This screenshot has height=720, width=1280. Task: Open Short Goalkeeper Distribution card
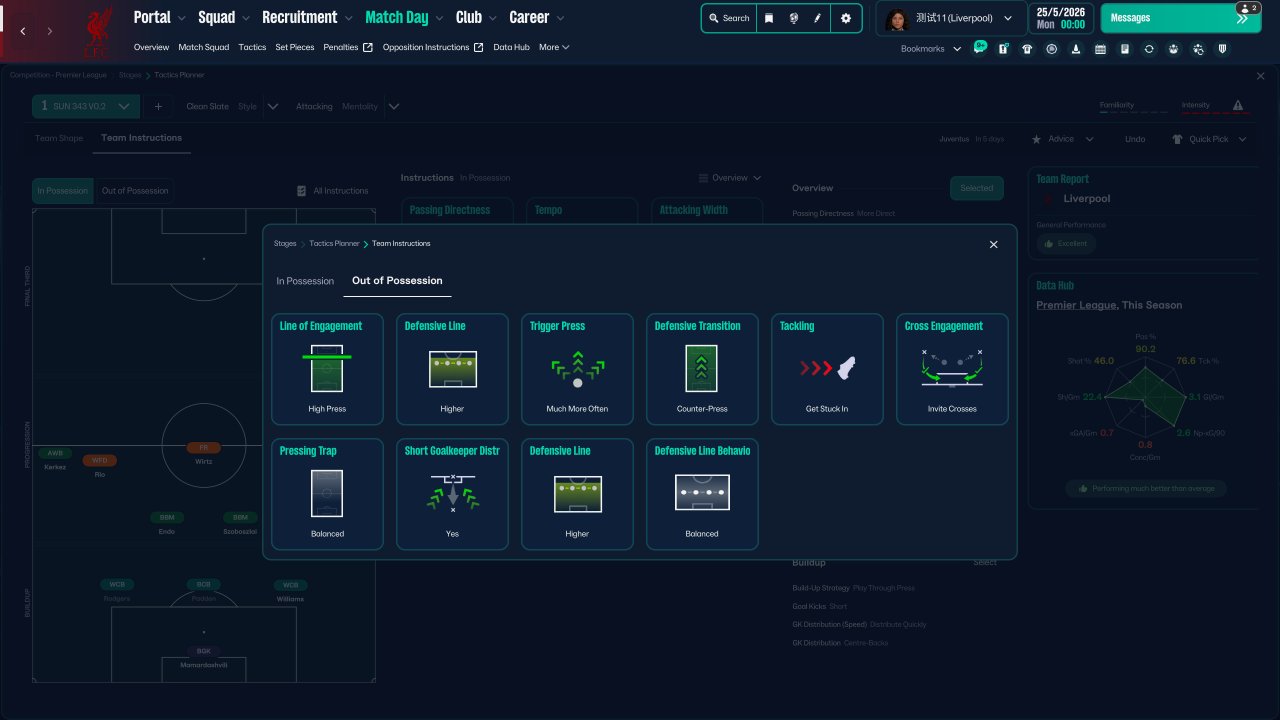pos(452,494)
